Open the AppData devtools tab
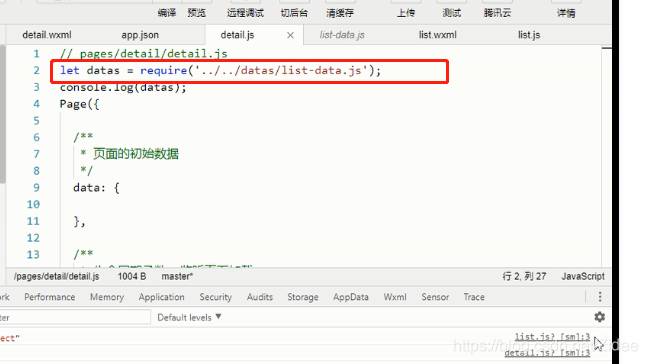The height and width of the screenshot is (364, 648). (x=350, y=297)
